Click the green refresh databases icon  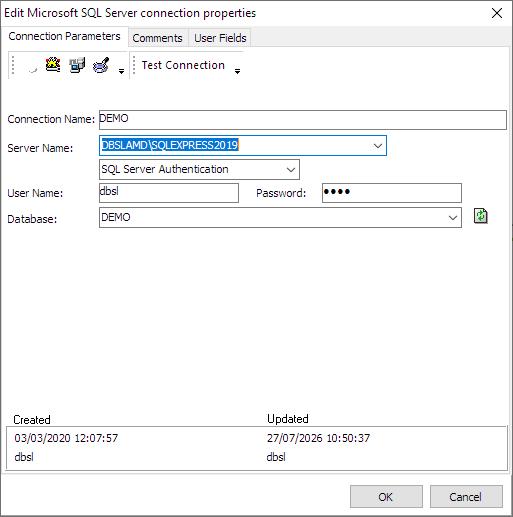click(x=480, y=216)
